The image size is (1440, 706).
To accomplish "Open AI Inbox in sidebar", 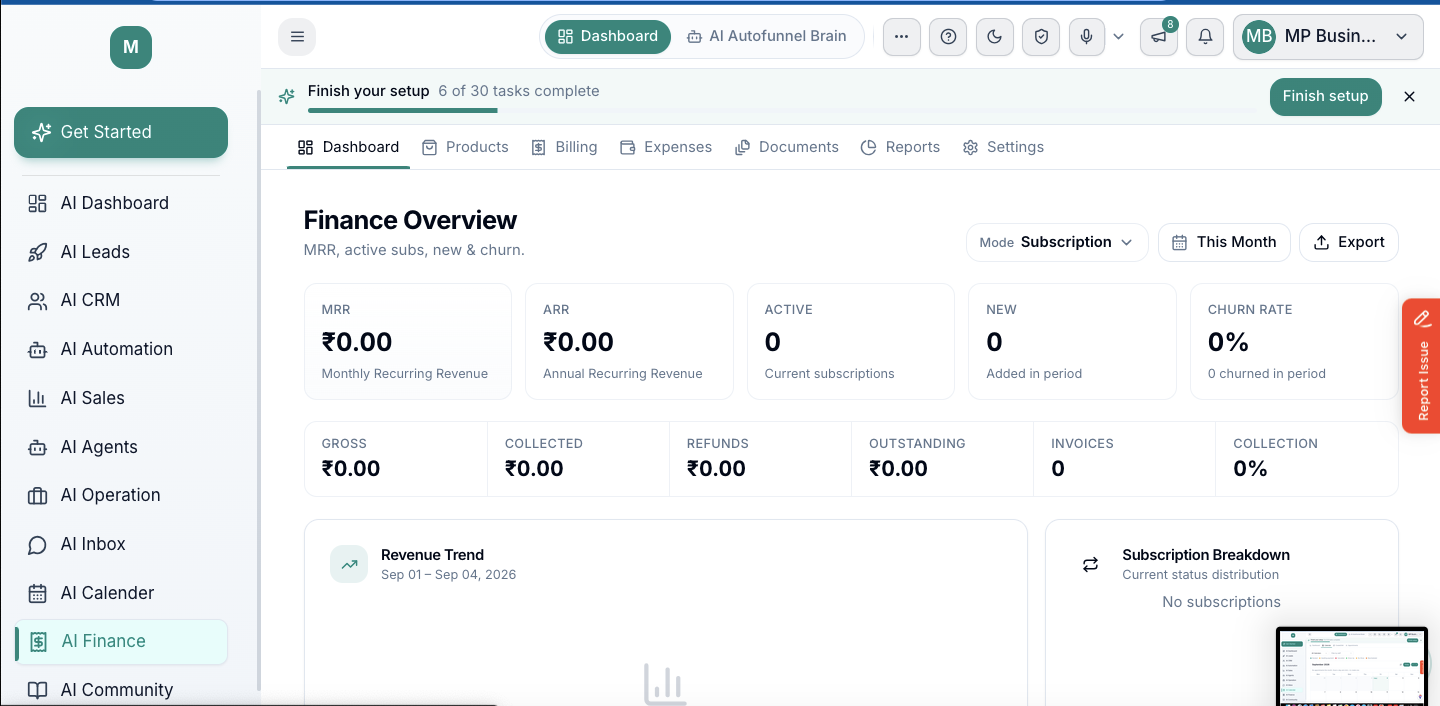I will click(x=121, y=544).
